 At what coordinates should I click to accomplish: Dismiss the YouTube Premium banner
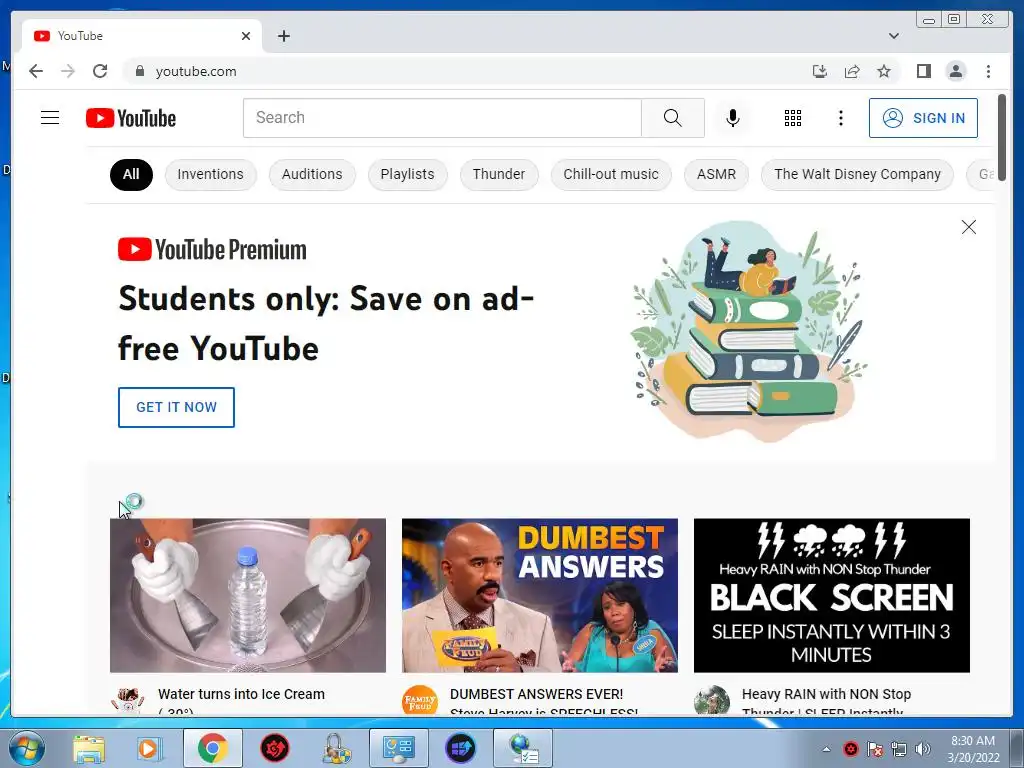[x=968, y=227]
